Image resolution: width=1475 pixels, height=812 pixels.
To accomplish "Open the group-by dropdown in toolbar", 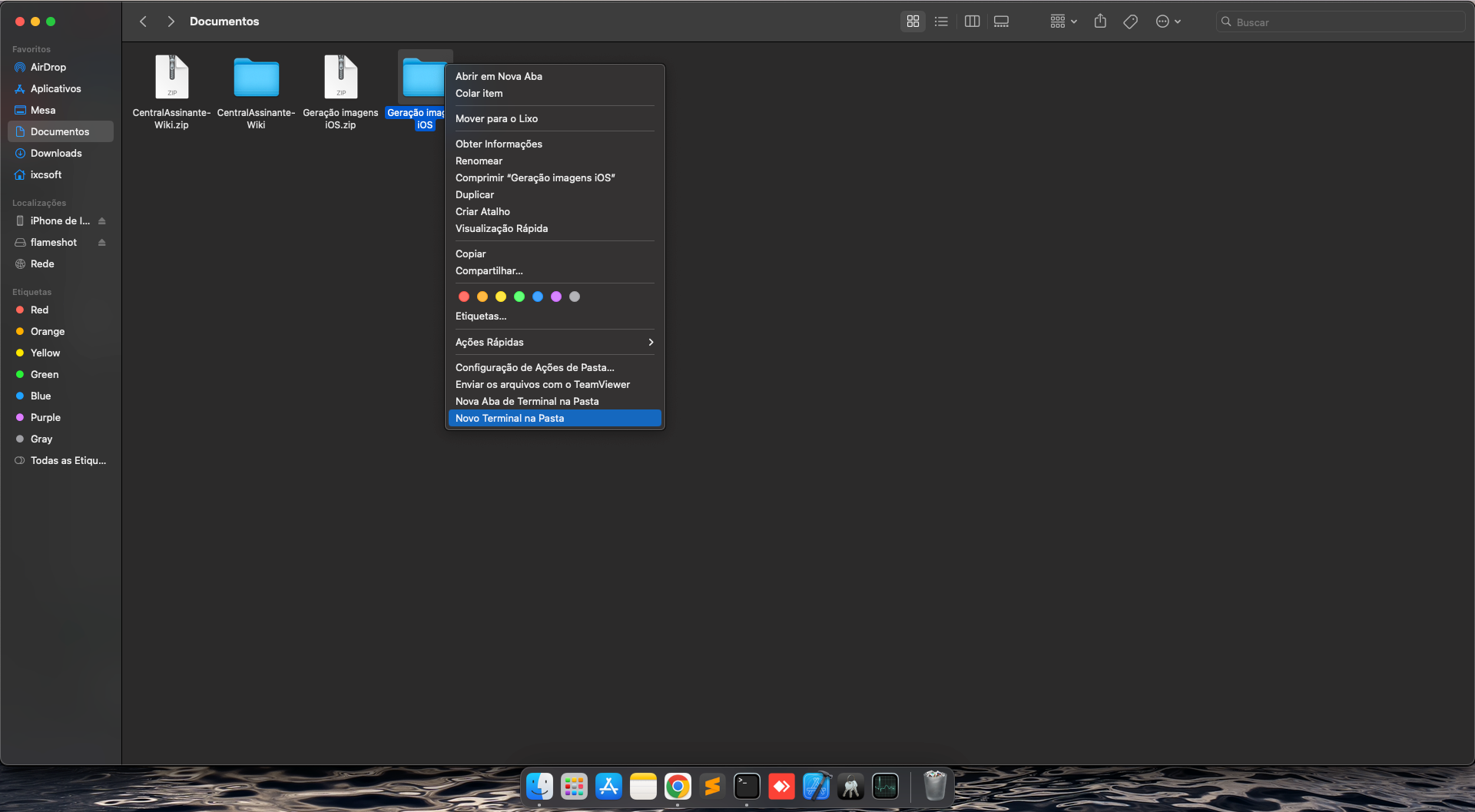I will point(1064,22).
